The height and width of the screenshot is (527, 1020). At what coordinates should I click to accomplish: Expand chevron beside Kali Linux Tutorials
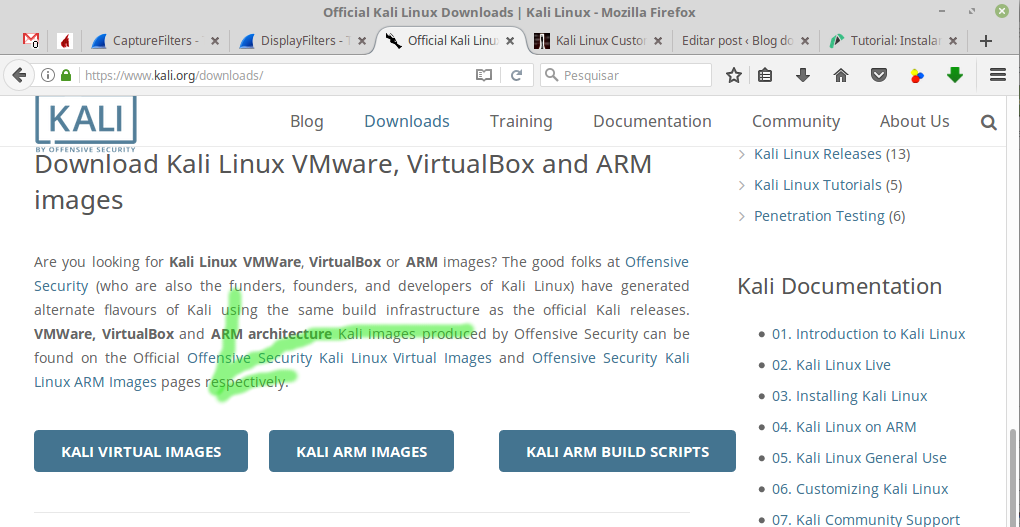tap(742, 185)
